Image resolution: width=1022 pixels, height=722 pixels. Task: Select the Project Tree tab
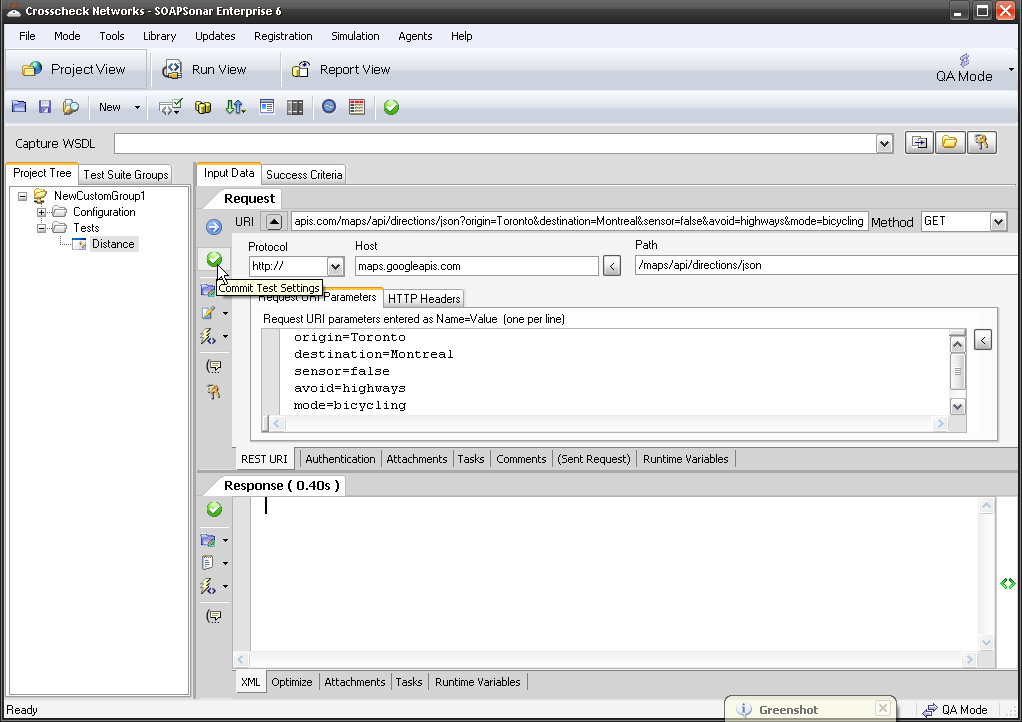(x=42, y=173)
